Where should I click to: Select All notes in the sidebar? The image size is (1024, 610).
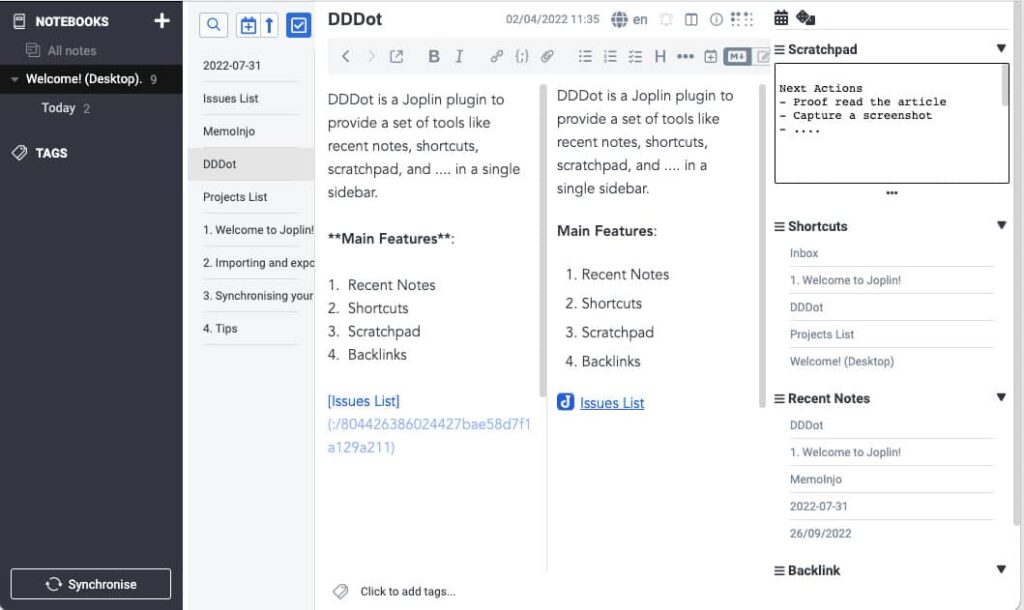coord(72,50)
